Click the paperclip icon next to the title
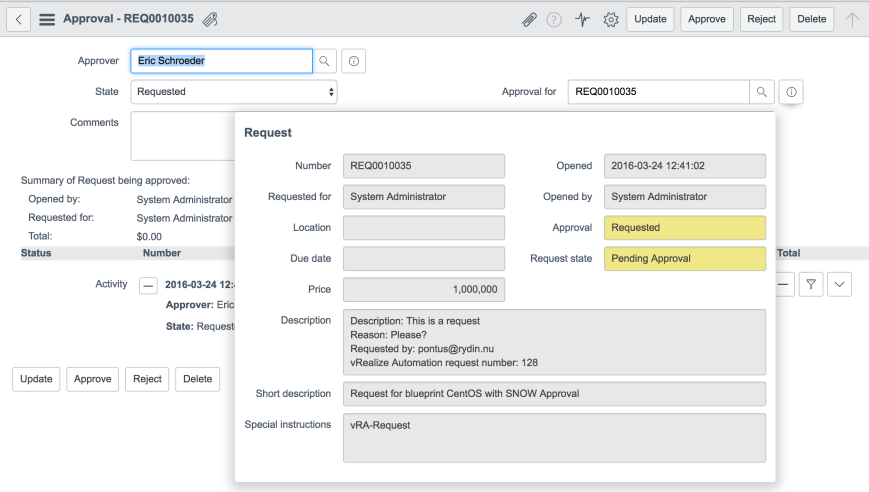Screen dimensions: 869x492 (210, 19)
